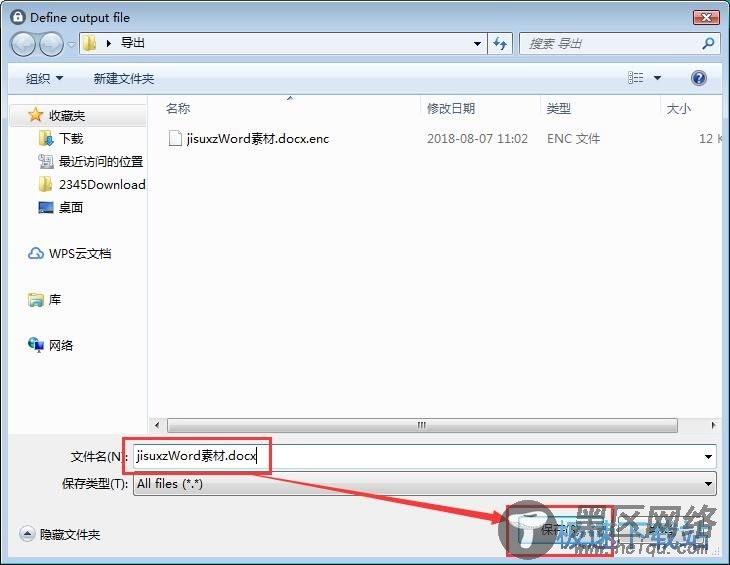This screenshot has height=565, width=730.
Task: Sort by the 名称 column header
Action: pyautogui.click(x=178, y=108)
